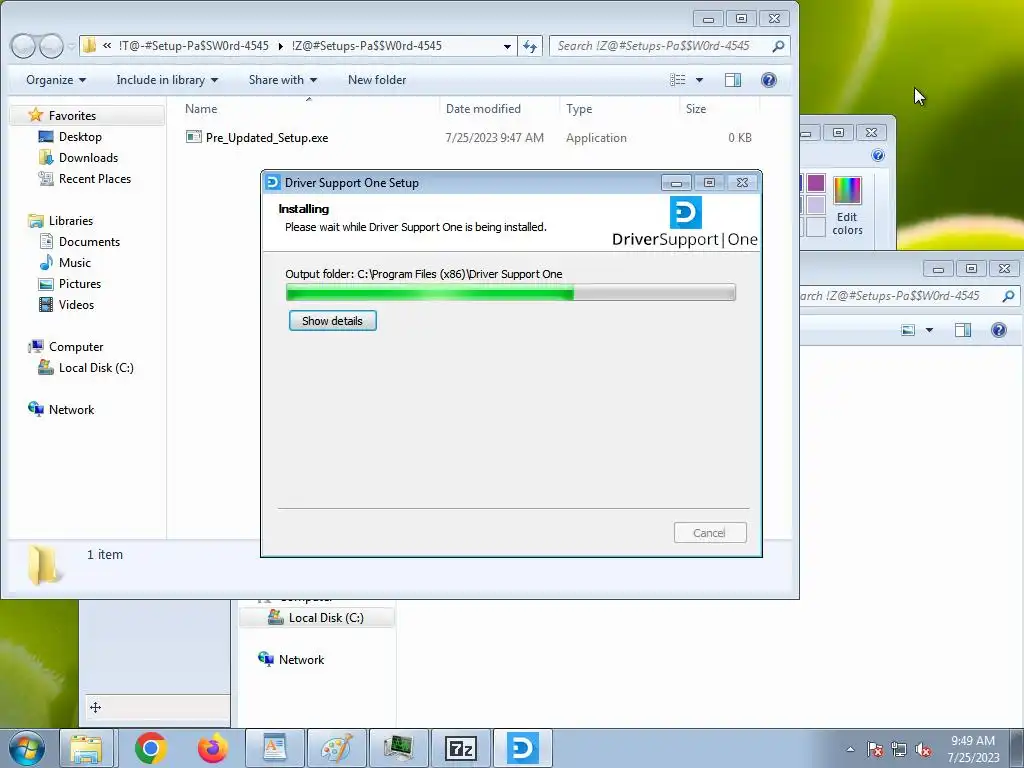Select Local Disk (C:) in back Explorer window
This screenshot has height=768, width=1024.
[326, 617]
